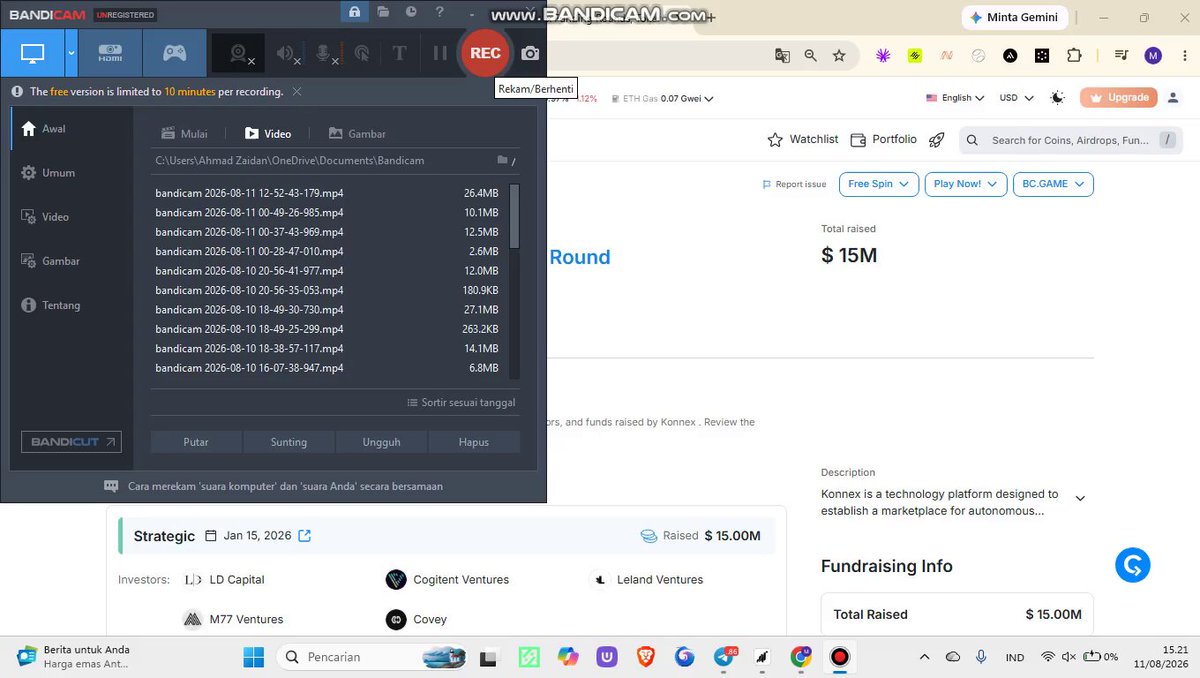Click the Hapus button

click(474, 442)
